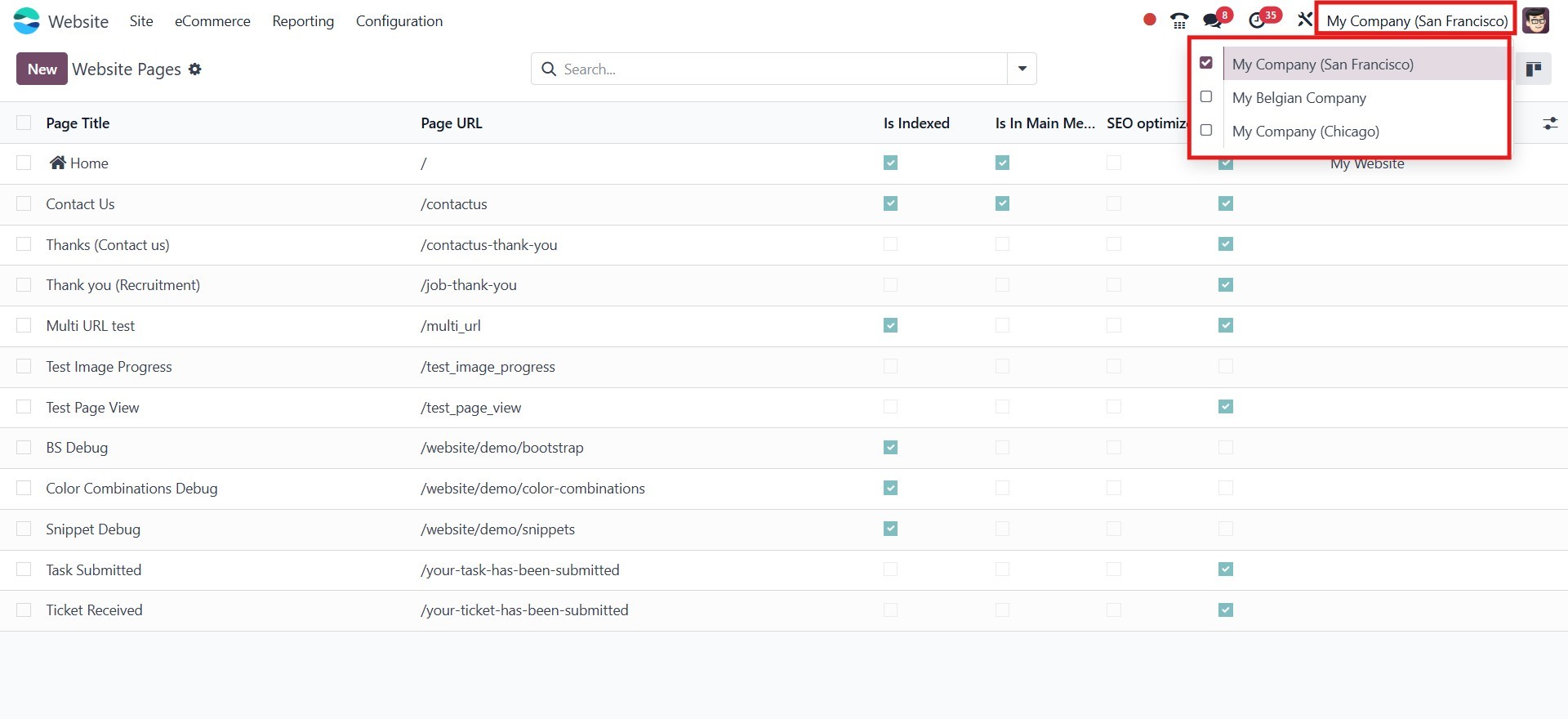Tick the select-all checkbox in the header row

[24, 123]
